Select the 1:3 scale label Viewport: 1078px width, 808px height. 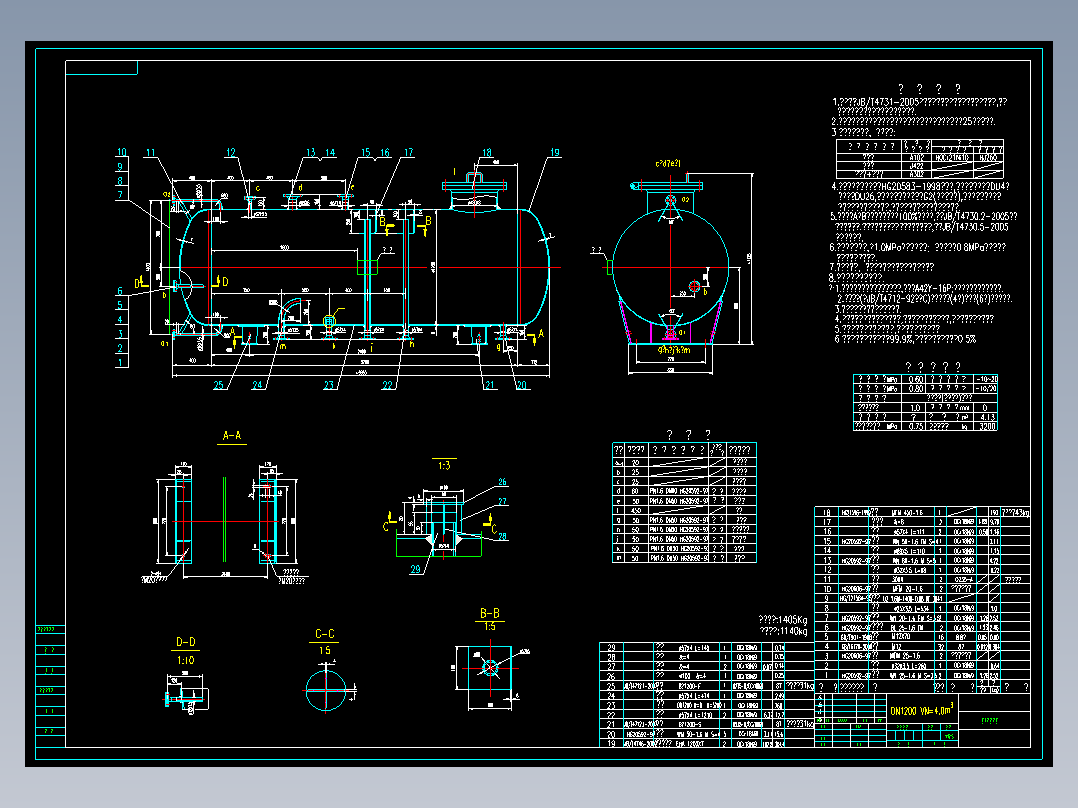pos(444,466)
